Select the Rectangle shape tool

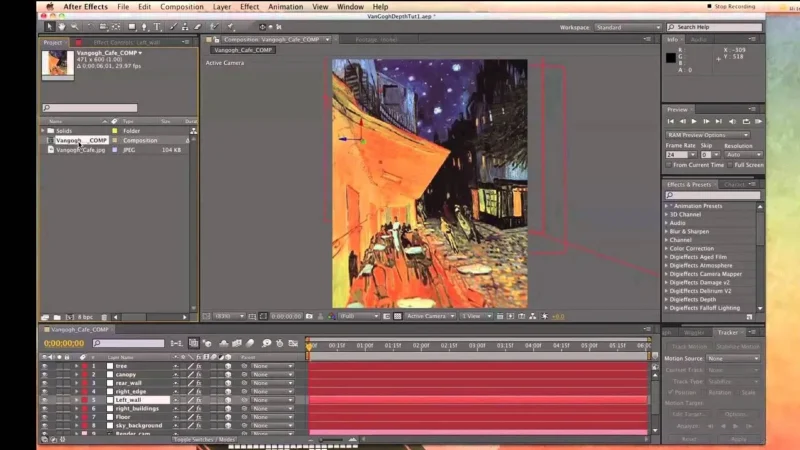[x=131, y=27]
